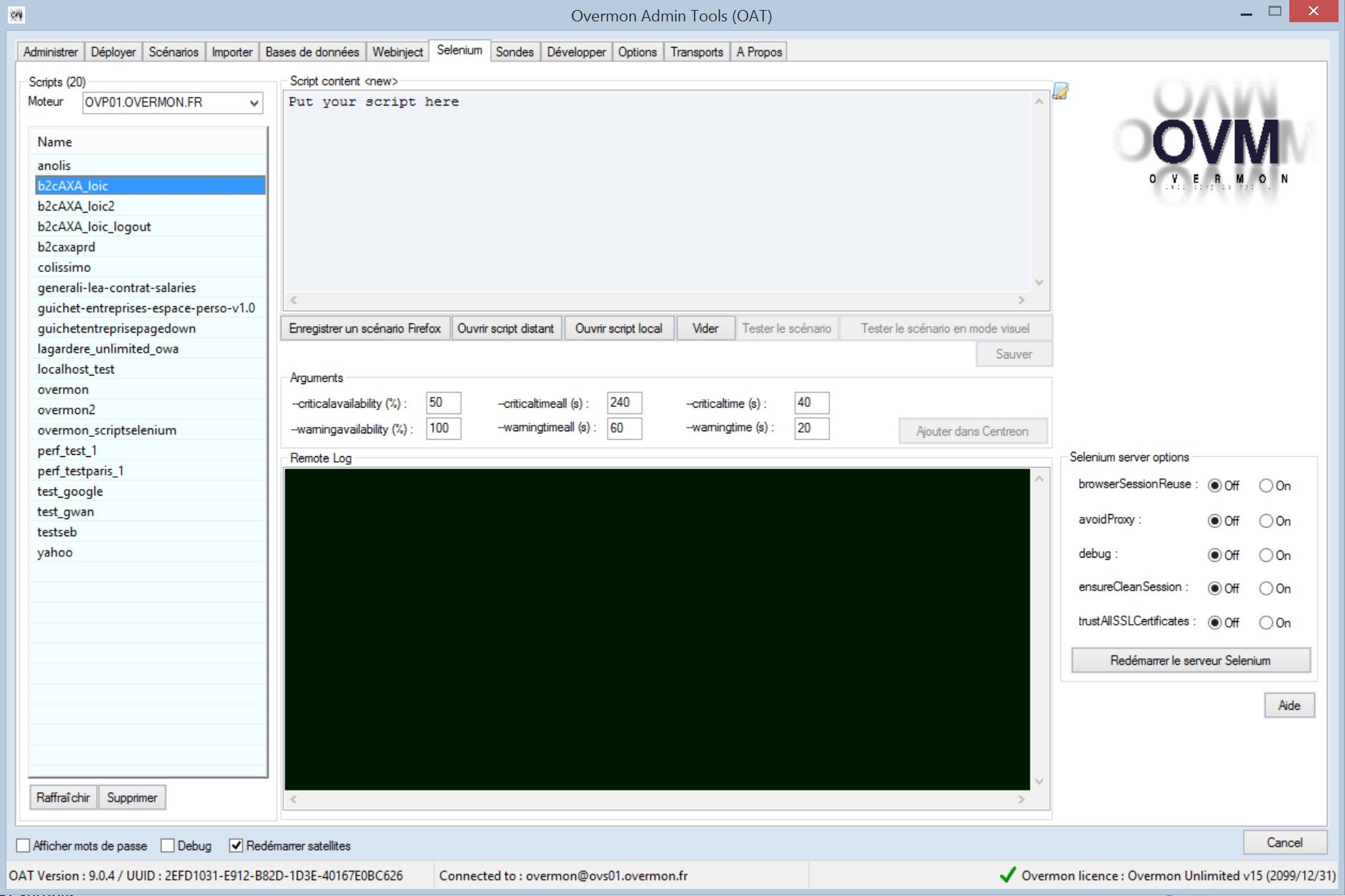Select script guichetentreprisepagedown
Viewport: 1345px width, 896px height.
tap(150, 328)
